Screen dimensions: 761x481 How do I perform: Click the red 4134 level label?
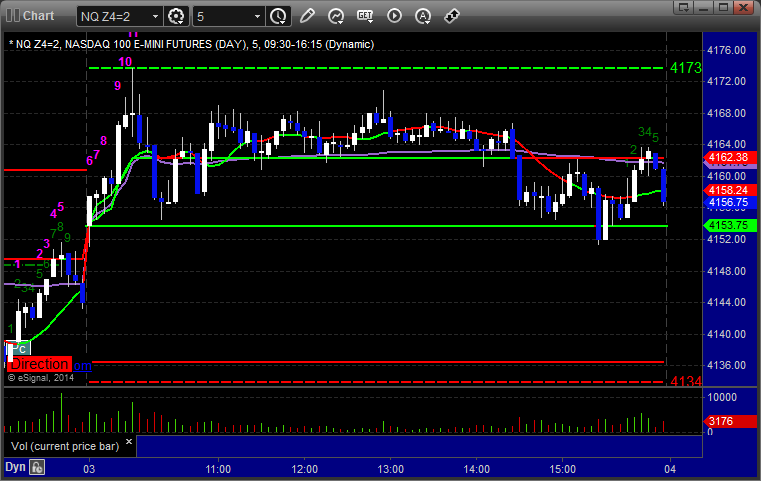pyautogui.click(x=686, y=381)
